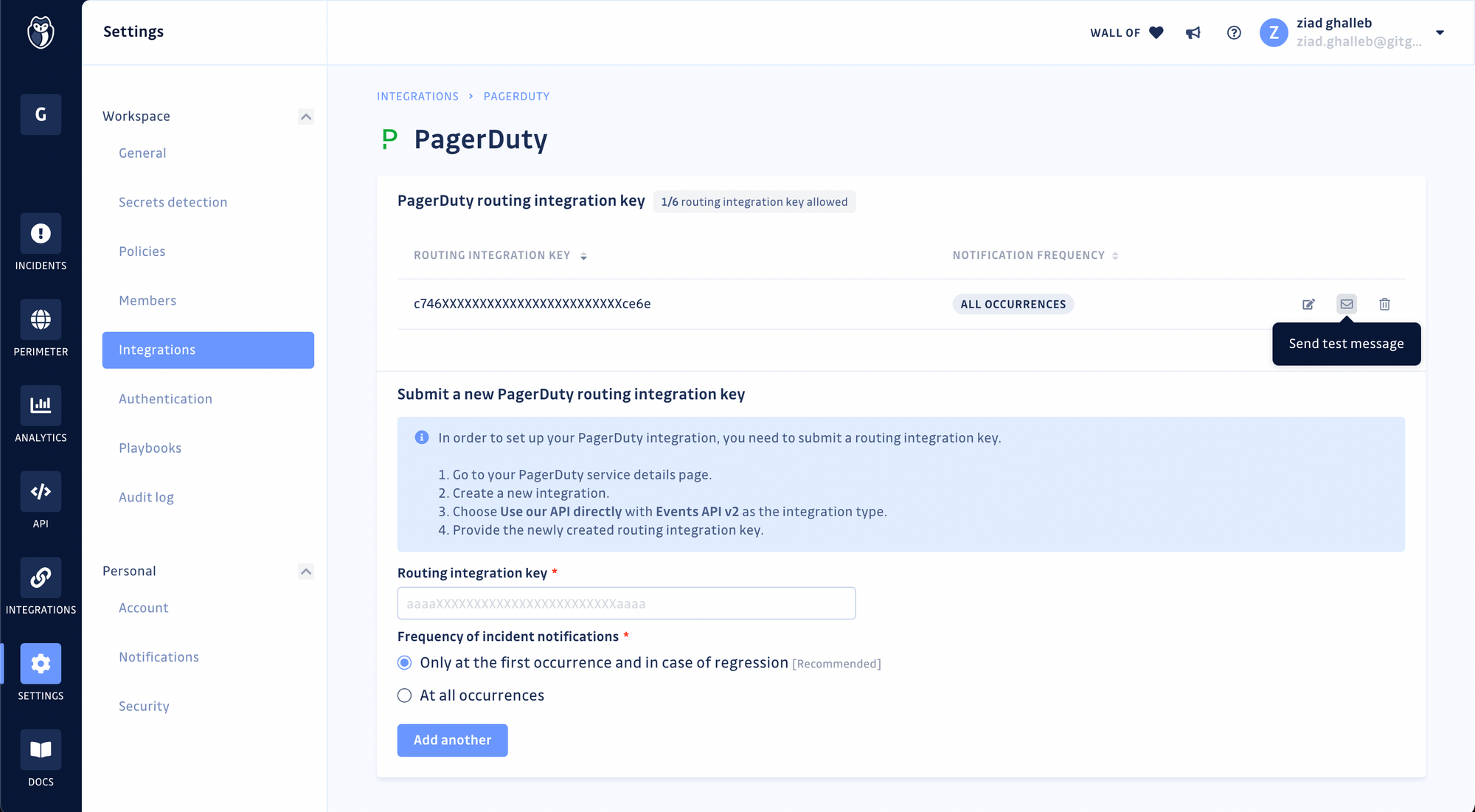
Task: Click the edit icon for the routing key
Action: pos(1309,304)
